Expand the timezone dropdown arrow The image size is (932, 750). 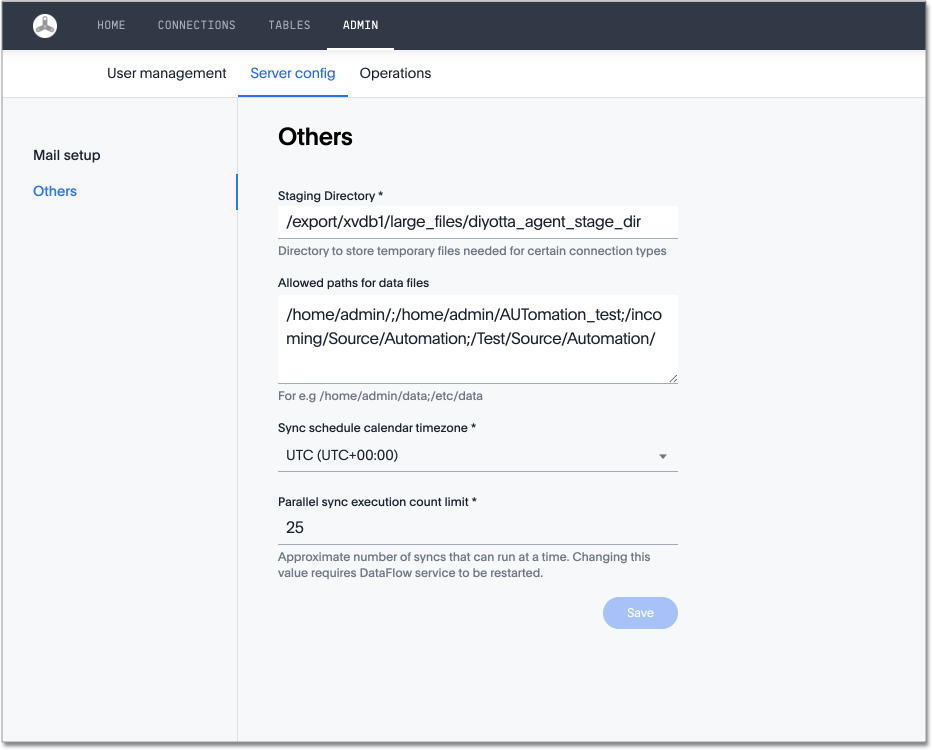[x=662, y=457]
